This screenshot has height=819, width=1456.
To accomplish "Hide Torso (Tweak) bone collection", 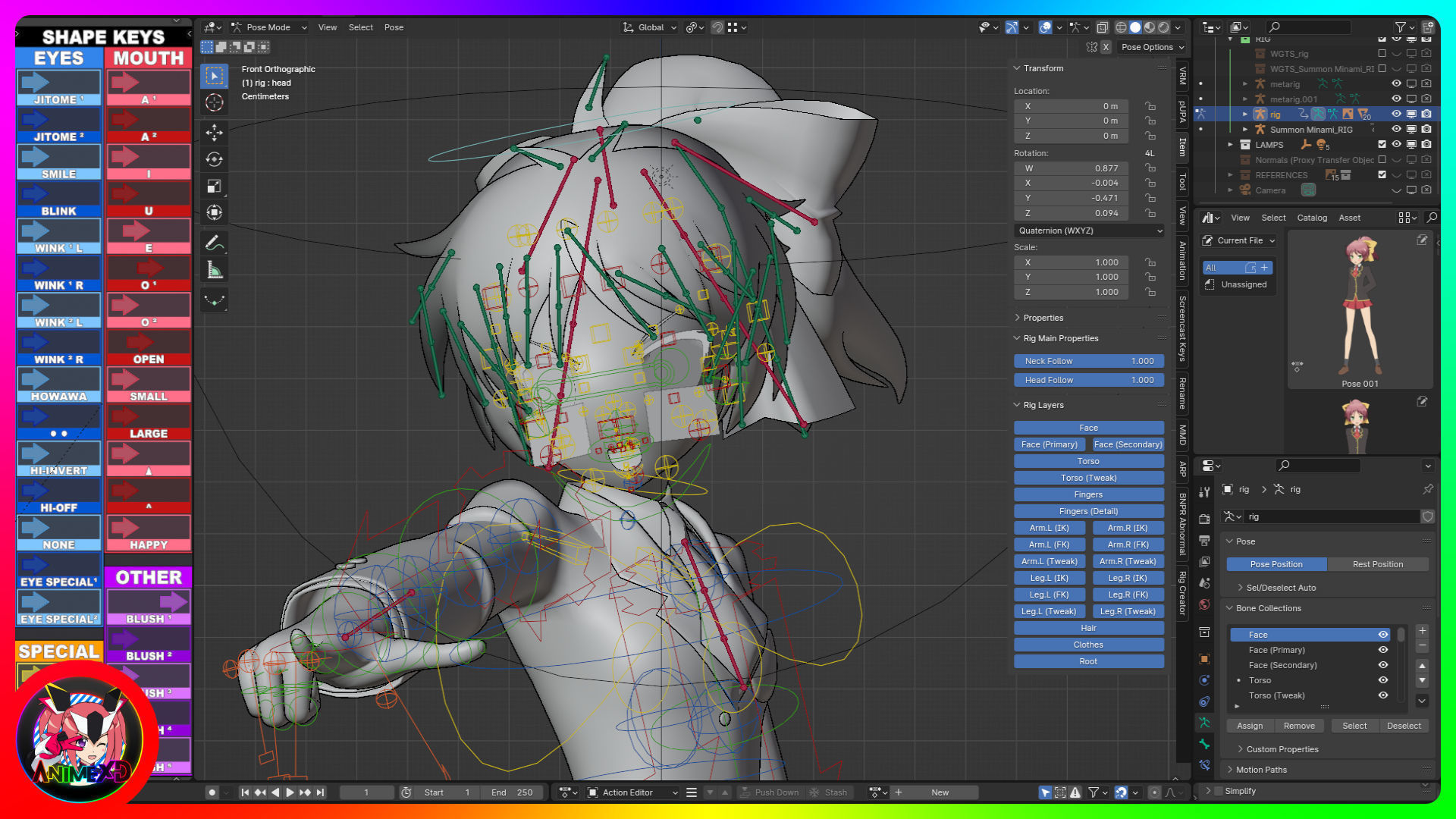I will point(1383,695).
